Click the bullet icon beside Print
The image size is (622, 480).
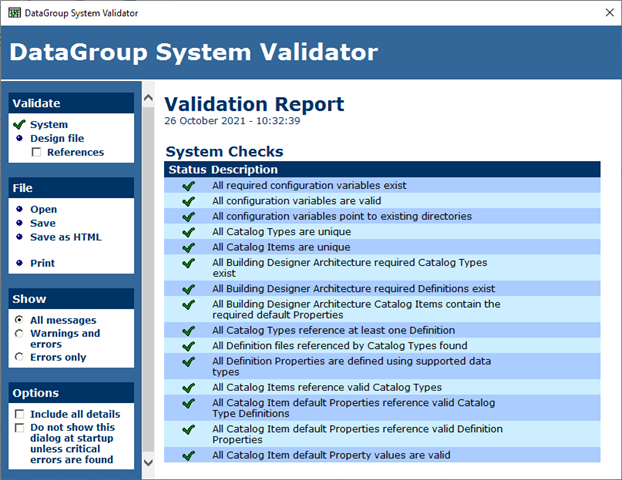coord(19,263)
